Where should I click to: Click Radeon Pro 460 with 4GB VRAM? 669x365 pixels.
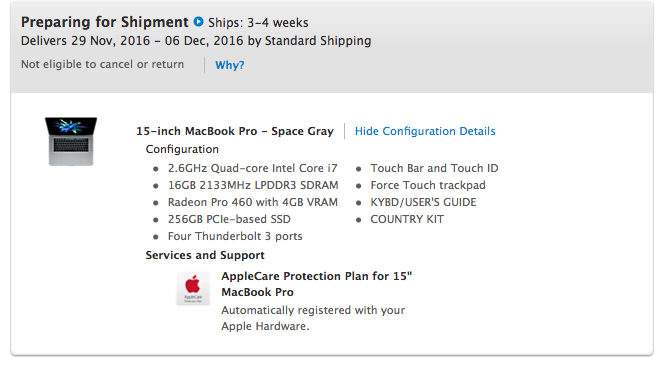pyautogui.click(x=253, y=202)
